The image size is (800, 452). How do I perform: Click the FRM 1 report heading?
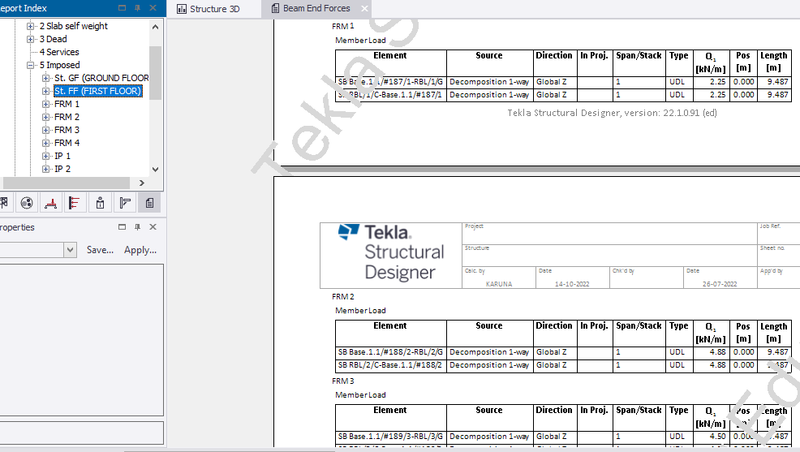point(343,26)
